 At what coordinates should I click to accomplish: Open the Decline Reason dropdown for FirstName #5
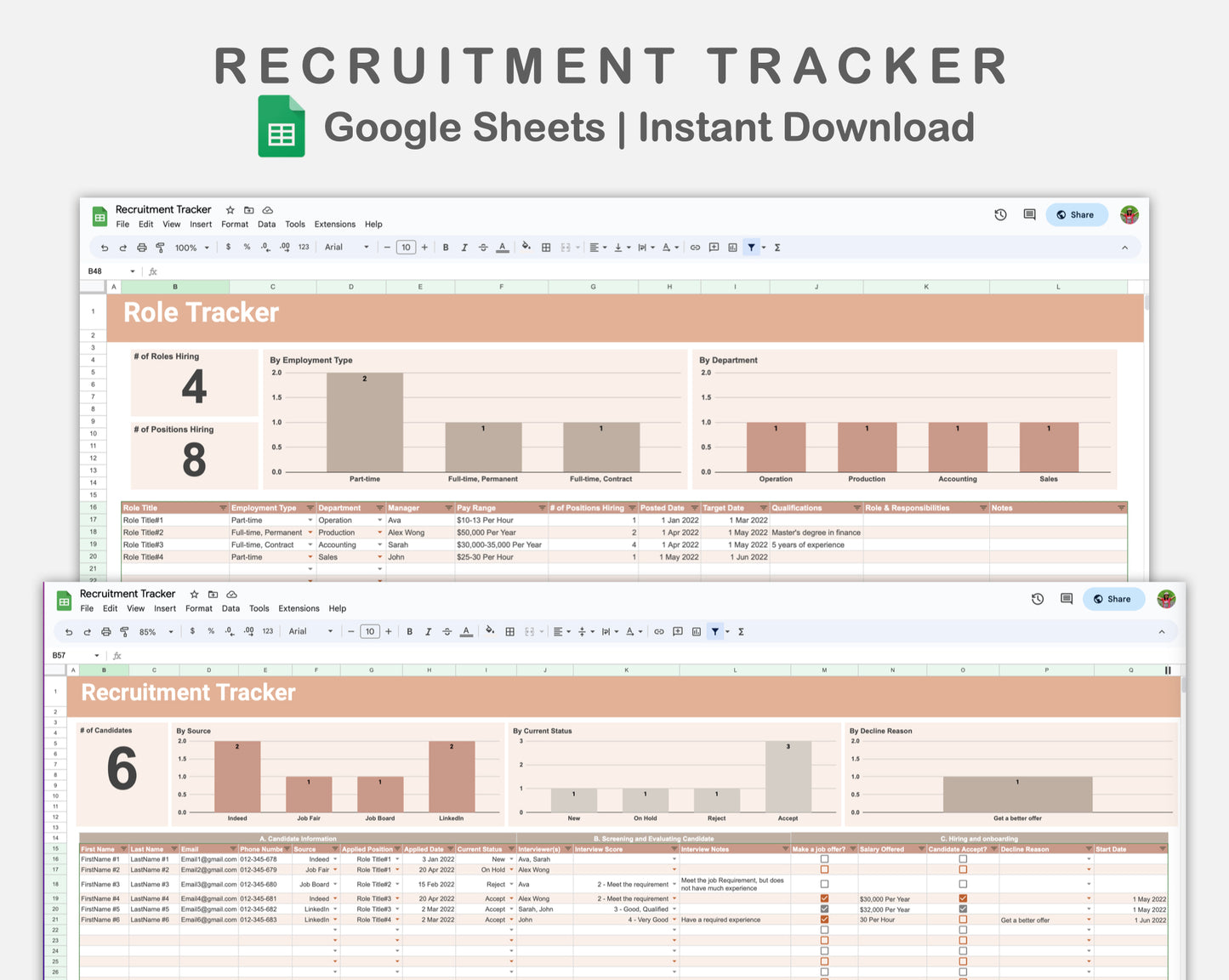tap(1089, 909)
